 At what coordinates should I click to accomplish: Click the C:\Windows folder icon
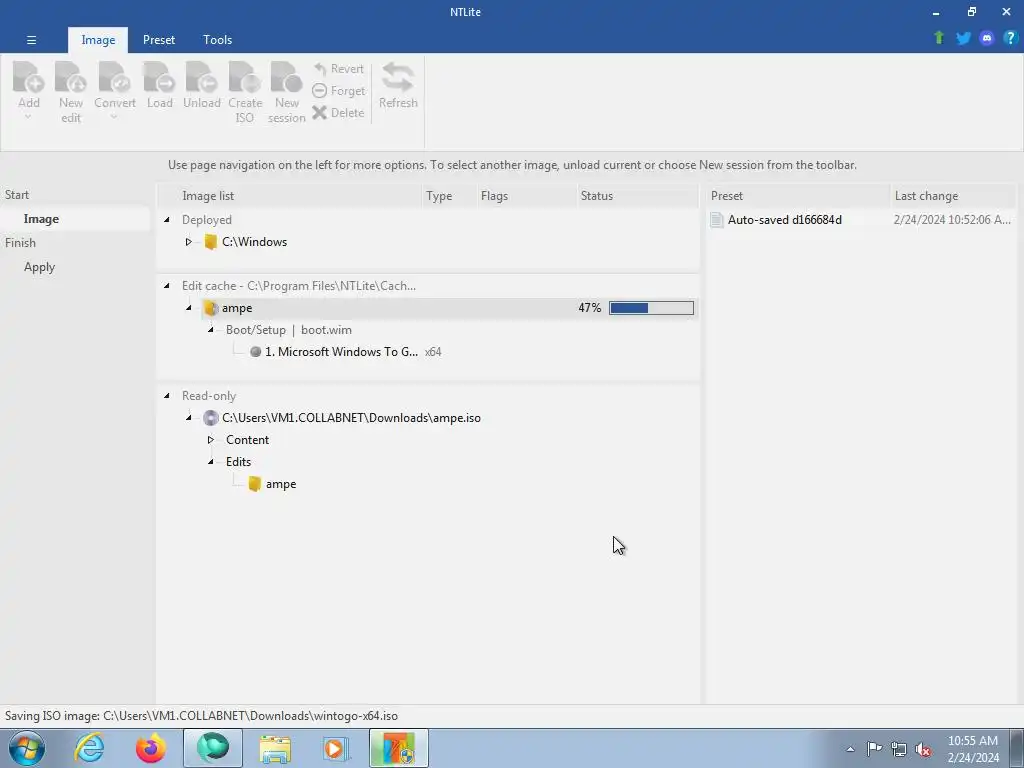pyautogui.click(x=210, y=242)
